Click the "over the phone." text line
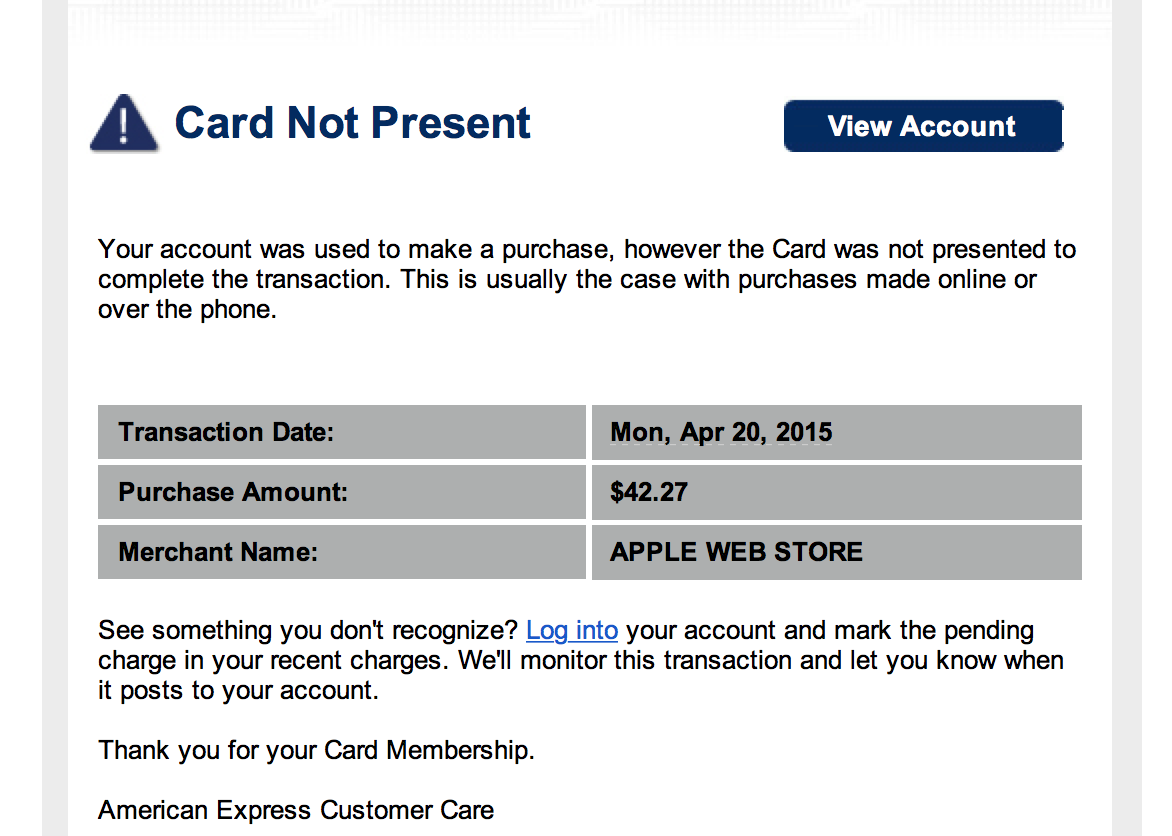The width and height of the screenshot is (1172, 836). (x=187, y=310)
